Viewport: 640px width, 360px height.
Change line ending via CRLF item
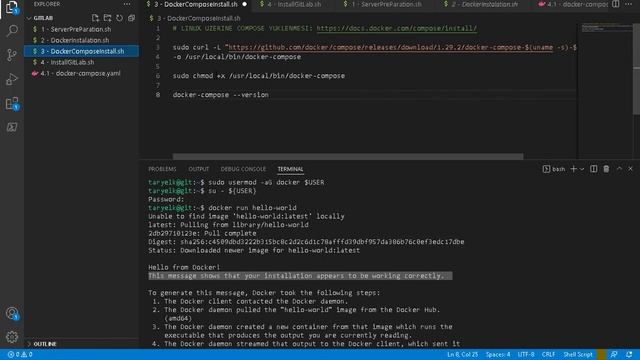tap(548, 355)
